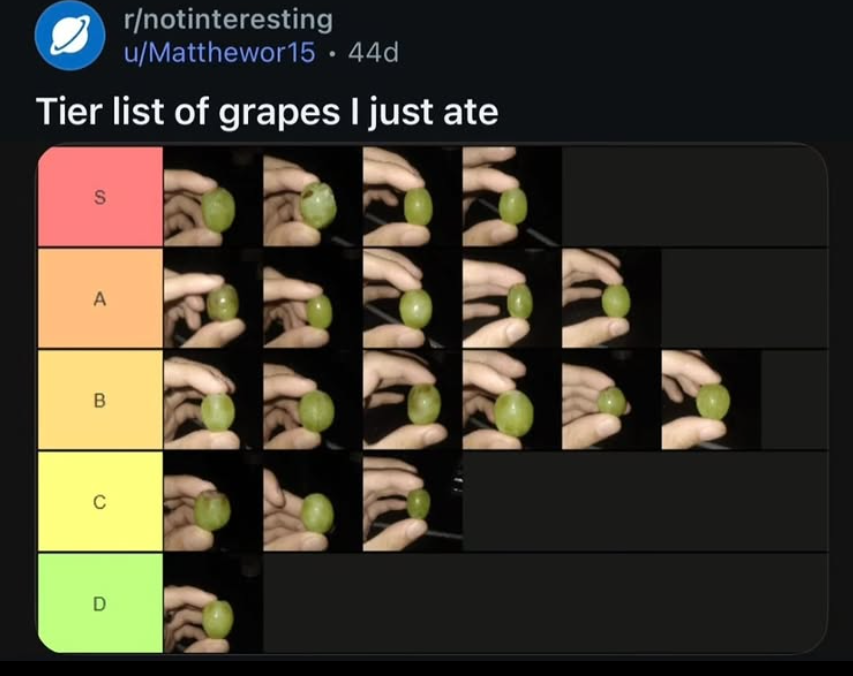
Task: Click the sixth grape in B tier
Action: [x=710, y=400]
